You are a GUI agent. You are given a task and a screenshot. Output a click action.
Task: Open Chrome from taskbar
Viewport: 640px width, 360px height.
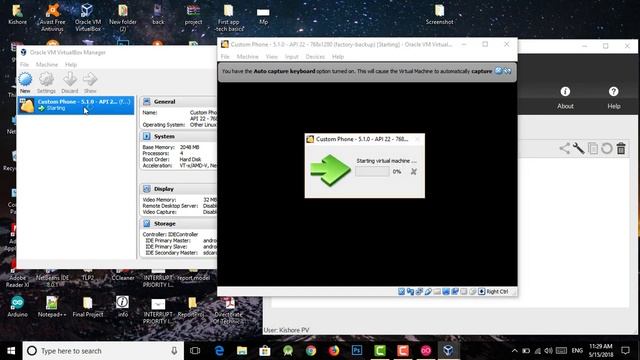tap(311, 351)
